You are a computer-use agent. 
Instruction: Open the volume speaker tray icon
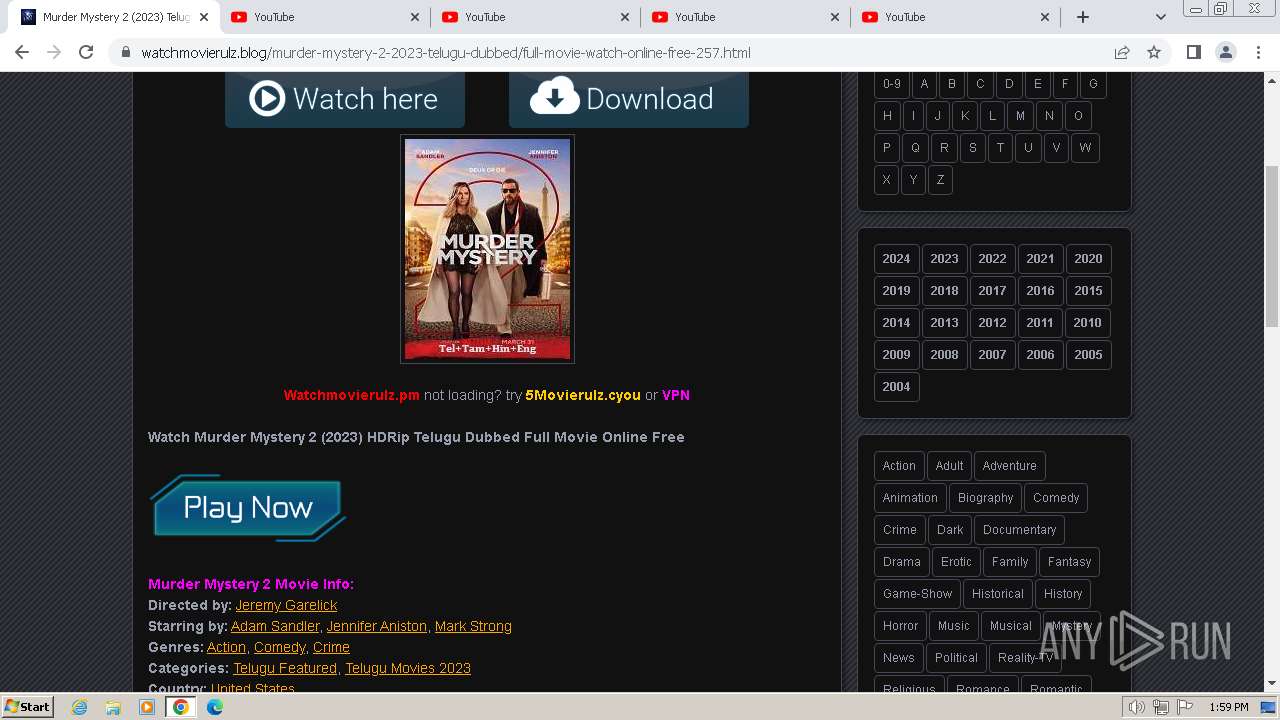click(x=1137, y=707)
